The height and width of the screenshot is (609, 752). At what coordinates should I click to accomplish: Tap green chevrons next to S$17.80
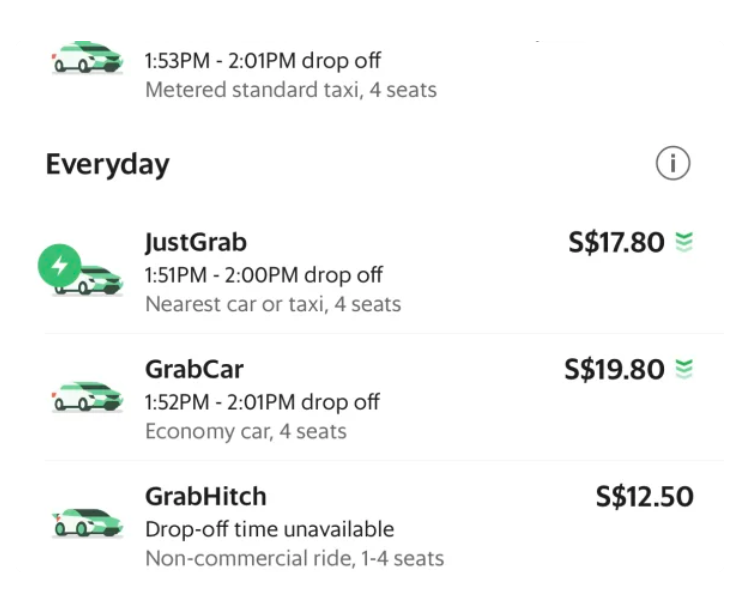684,242
